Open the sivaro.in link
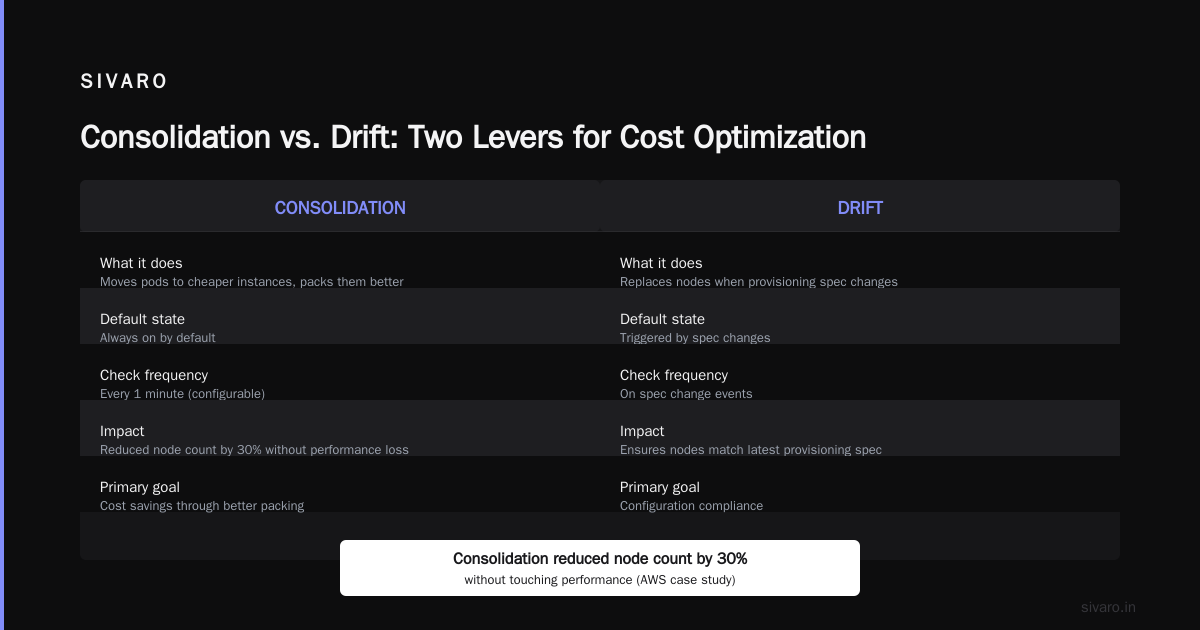The image size is (1200, 630). 1108,607
